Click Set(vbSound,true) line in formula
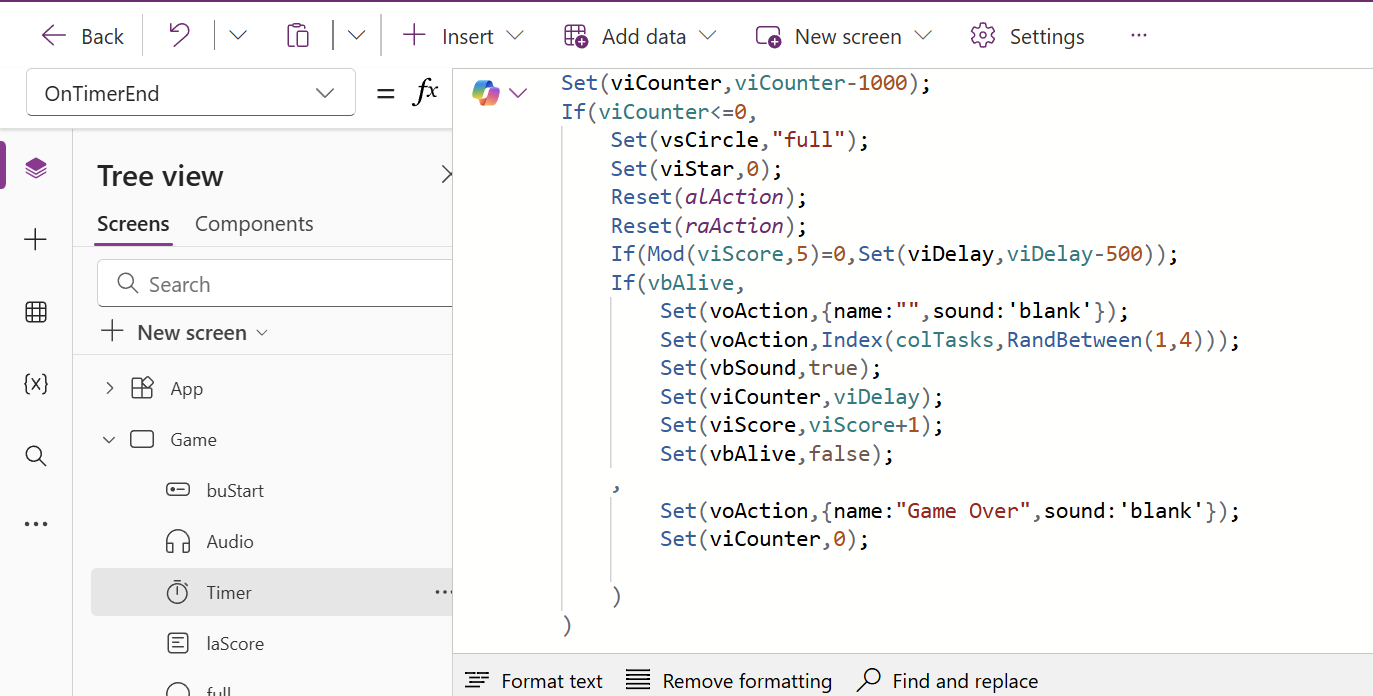Viewport: 1373px width, 696px height. (x=771, y=368)
